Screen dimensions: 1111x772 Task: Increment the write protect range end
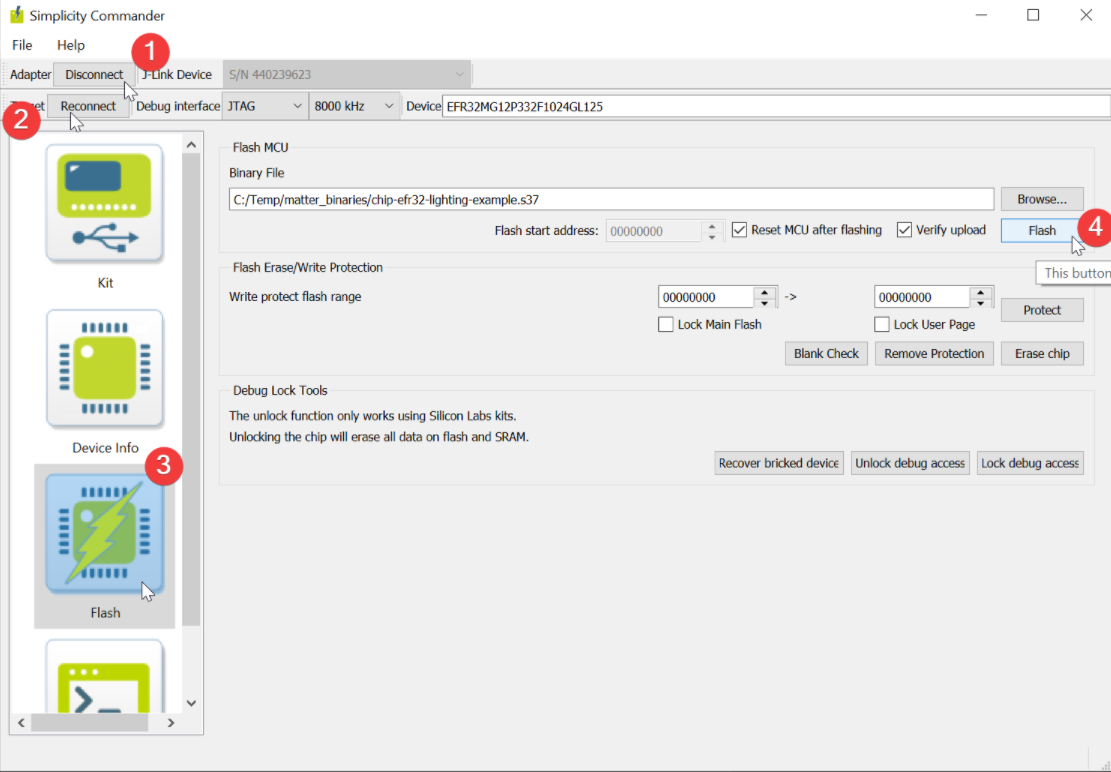coord(981,292)
